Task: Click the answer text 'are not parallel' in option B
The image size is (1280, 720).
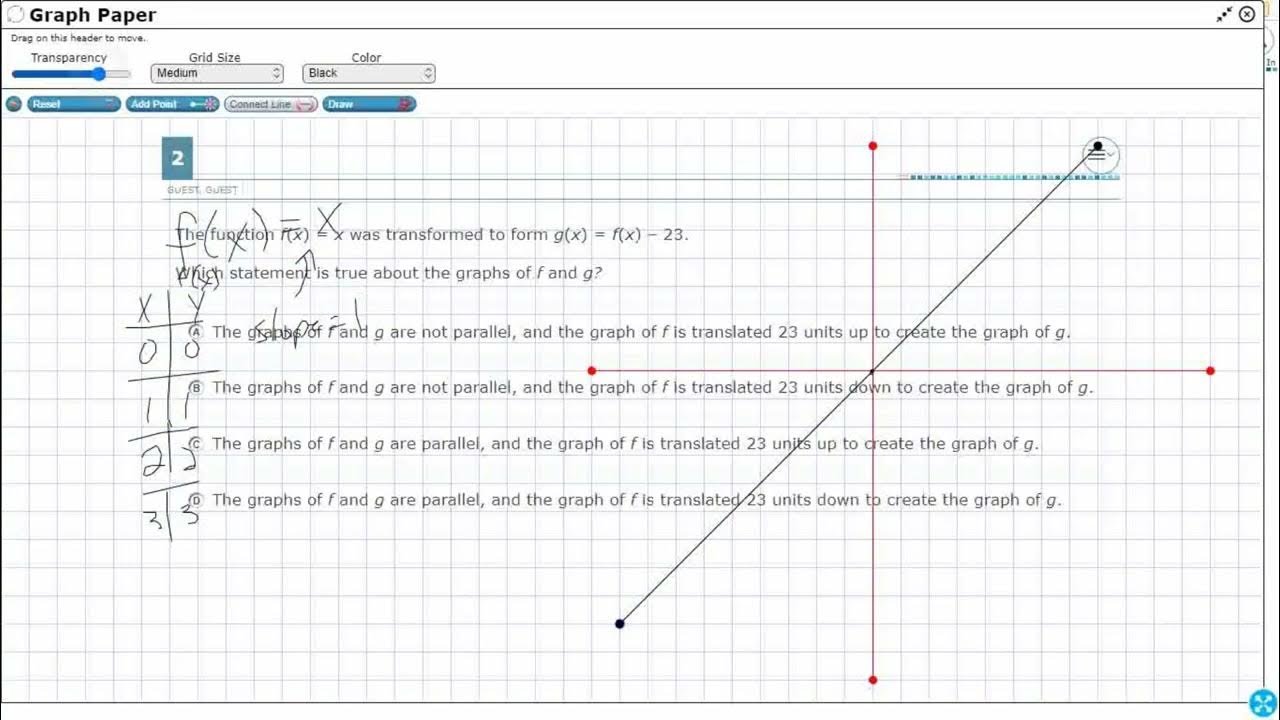Action: tap(453, 388)
